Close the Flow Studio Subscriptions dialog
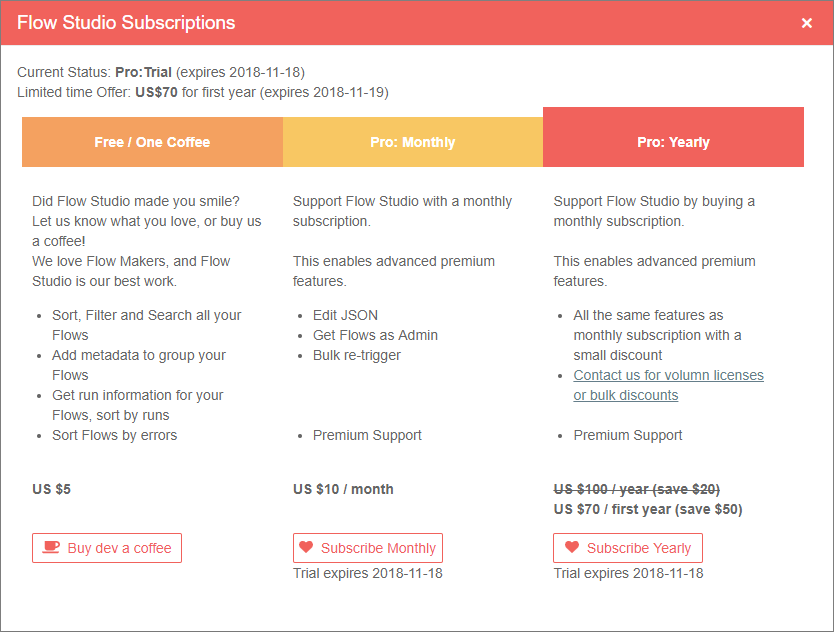834x632 pixels. click(x=807, y=23)
